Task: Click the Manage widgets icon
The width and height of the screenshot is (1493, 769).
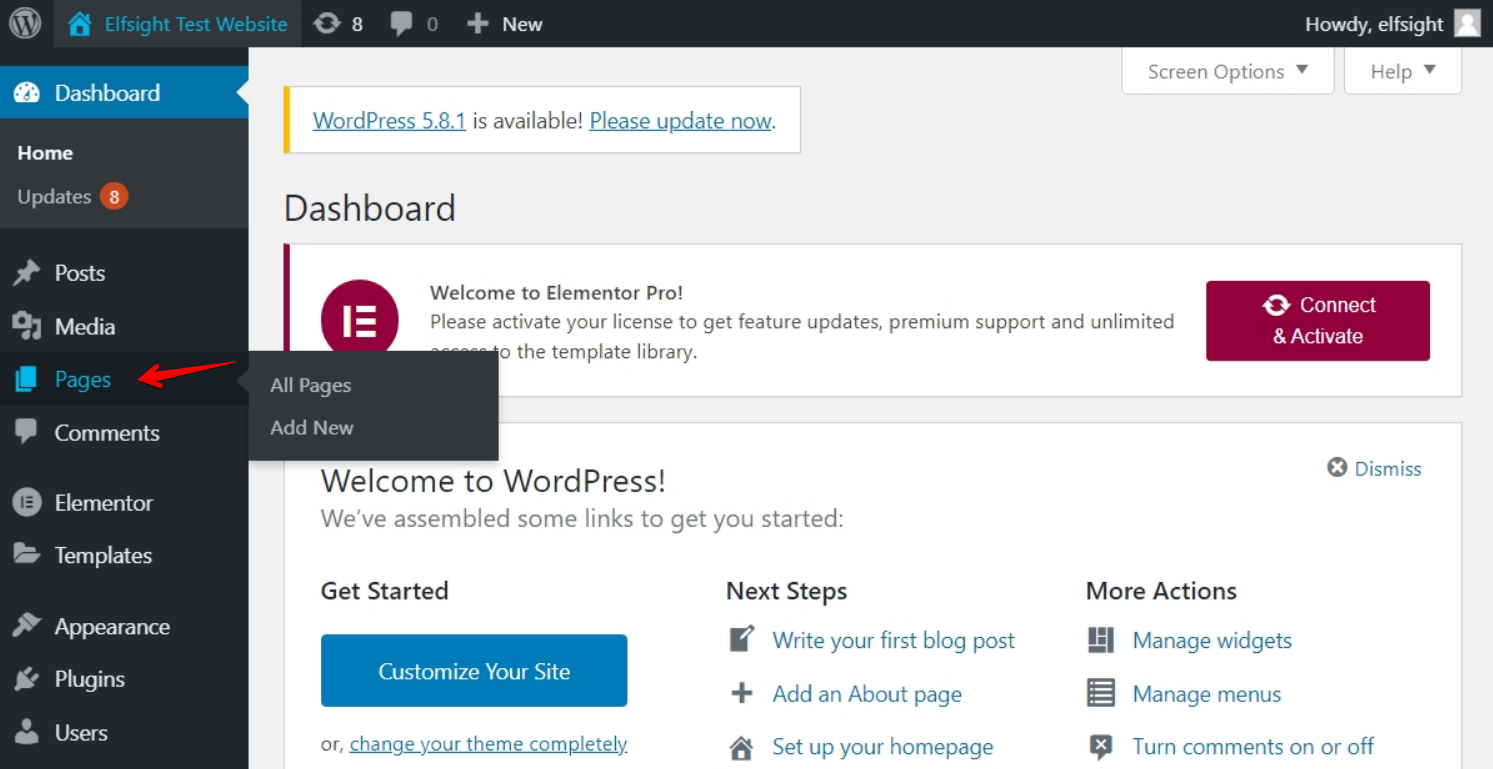Action: coord(1100,640)
